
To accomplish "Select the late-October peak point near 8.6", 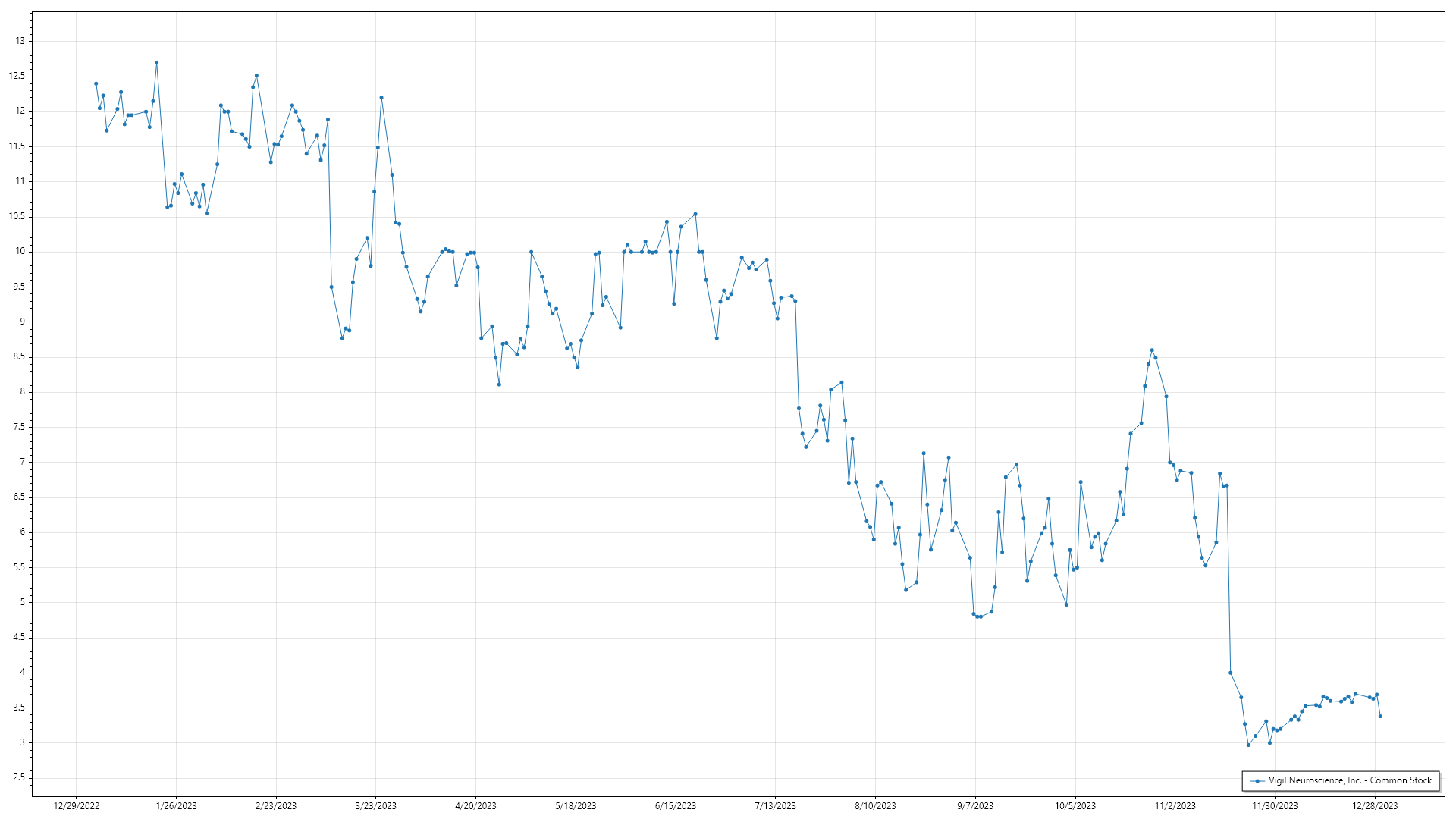I will point(1152,350).
